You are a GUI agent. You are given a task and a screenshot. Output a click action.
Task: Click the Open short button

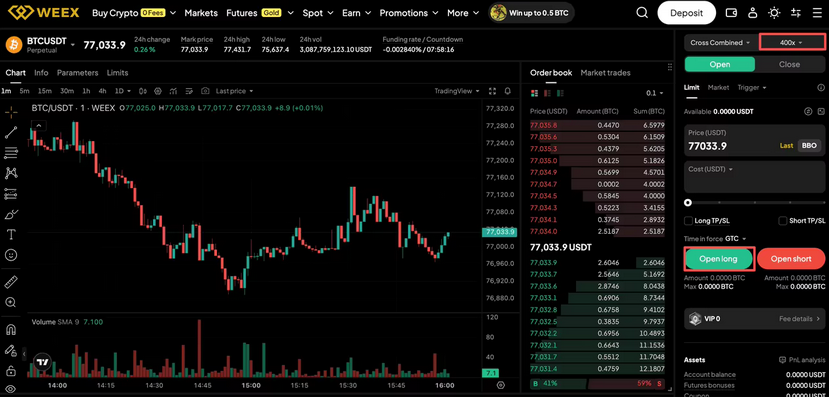(x=791, y=259)
